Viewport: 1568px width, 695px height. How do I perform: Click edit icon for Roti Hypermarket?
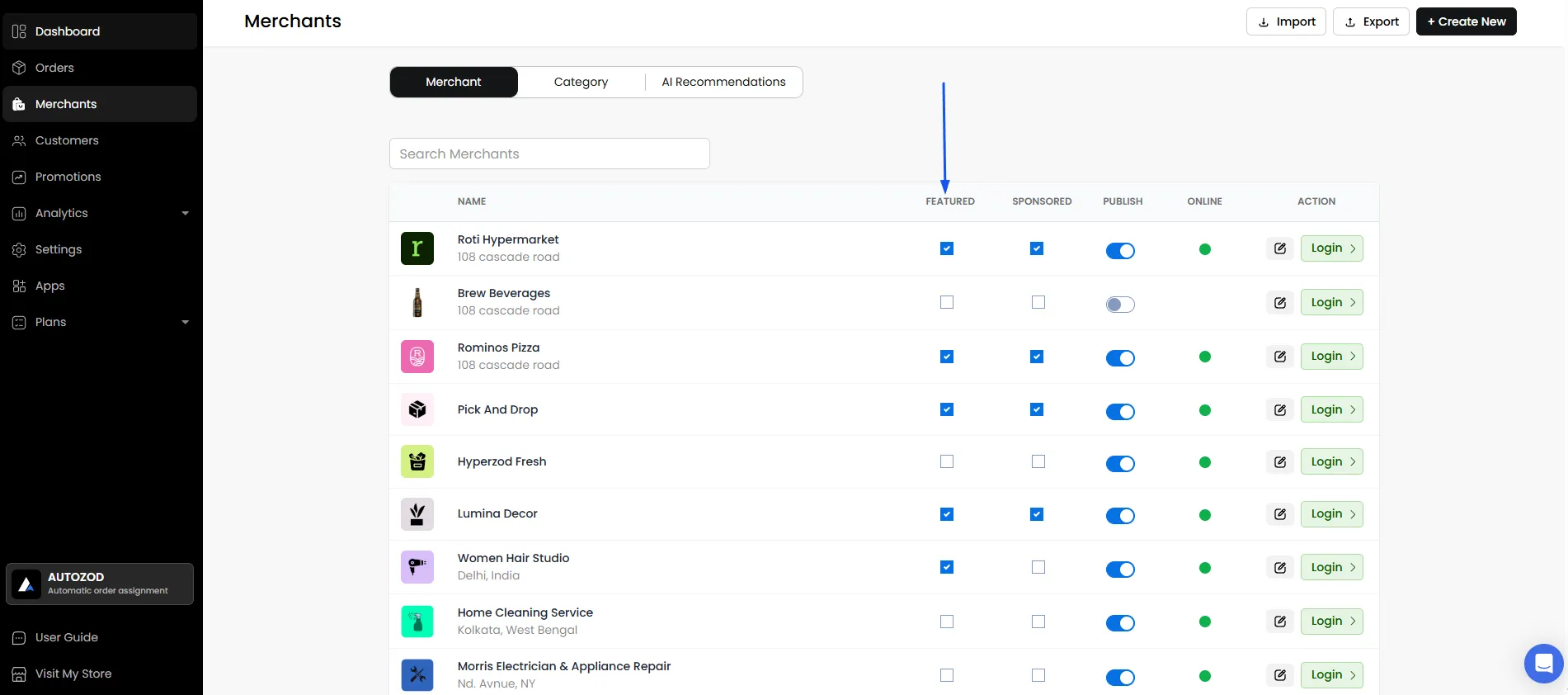click(1280, 248)
